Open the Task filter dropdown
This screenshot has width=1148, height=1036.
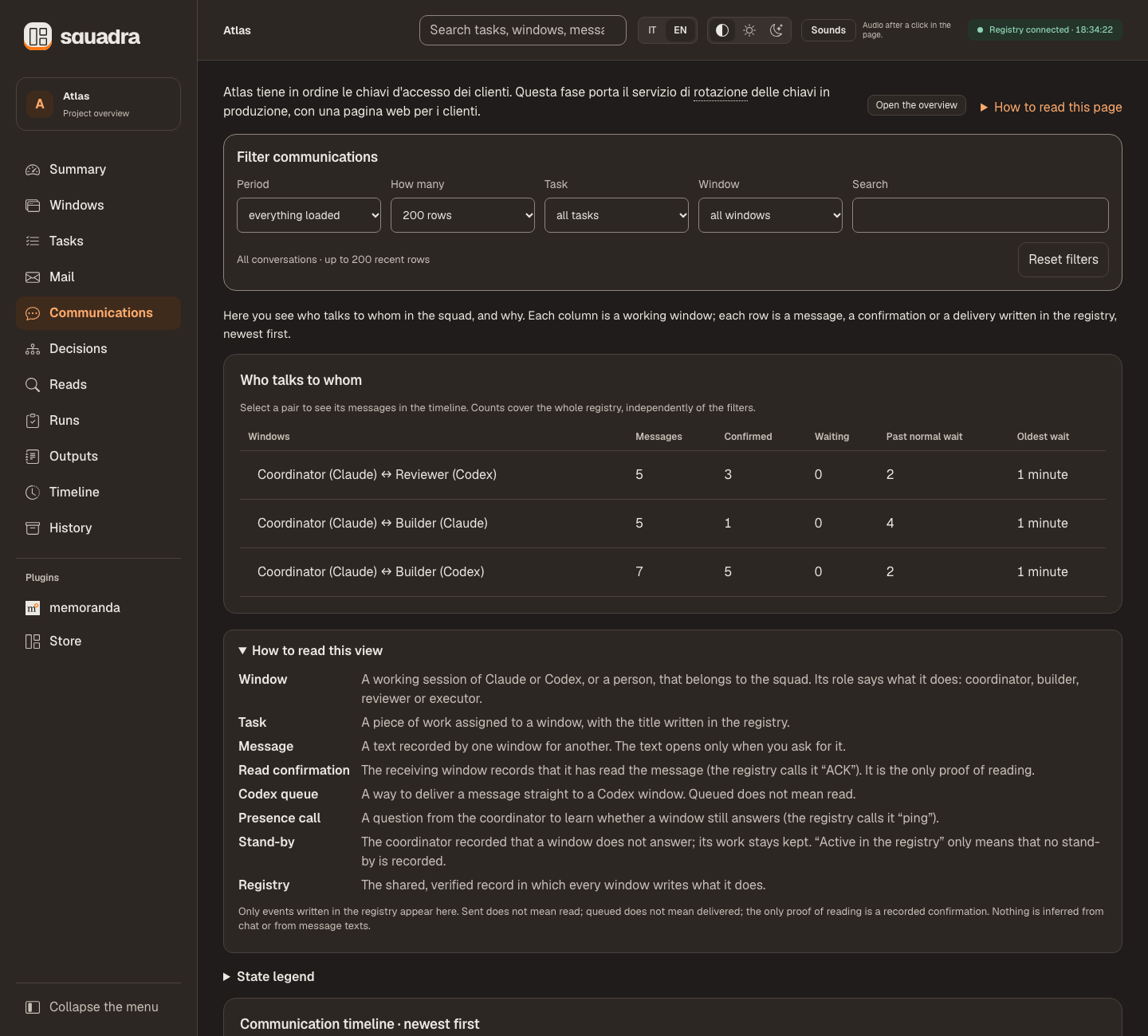(x=616, y=215)
